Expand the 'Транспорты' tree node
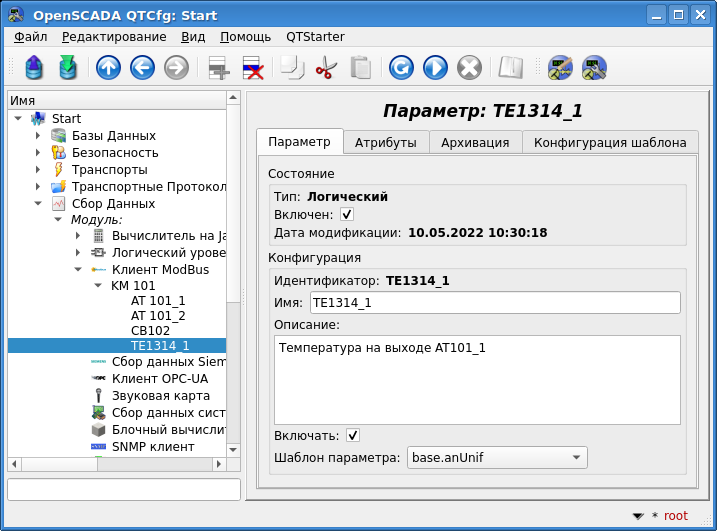 pyautogui.click(x=38, y=170)
